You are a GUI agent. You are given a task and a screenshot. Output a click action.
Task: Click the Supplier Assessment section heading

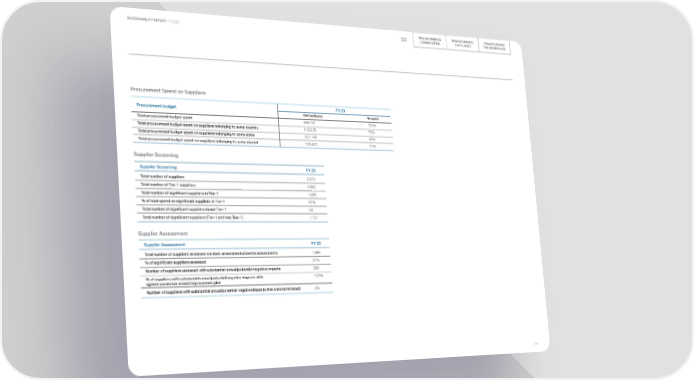click(163, 233)
